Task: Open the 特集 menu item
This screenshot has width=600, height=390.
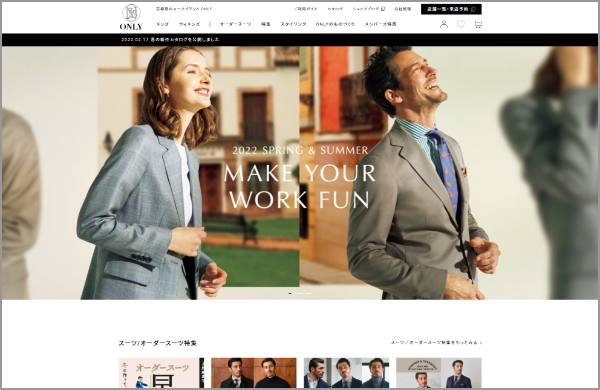Action: (x=266, y=24)
